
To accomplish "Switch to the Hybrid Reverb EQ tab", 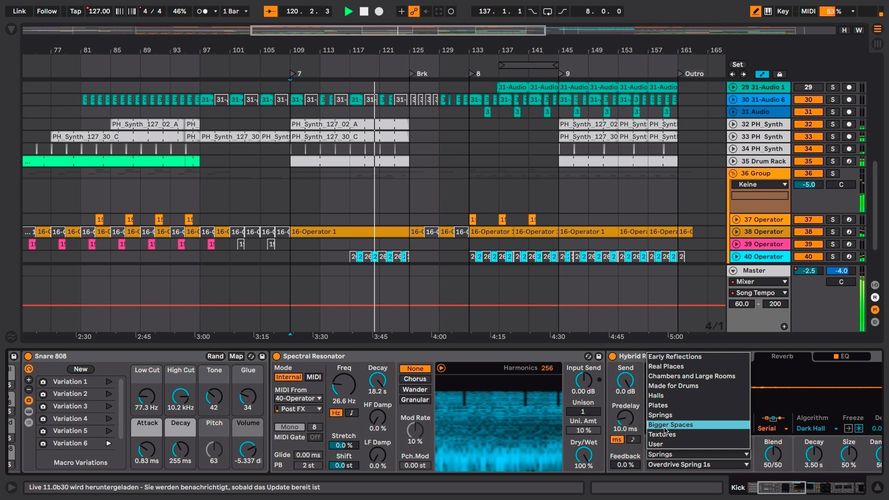I will click(x=841, y=356).
